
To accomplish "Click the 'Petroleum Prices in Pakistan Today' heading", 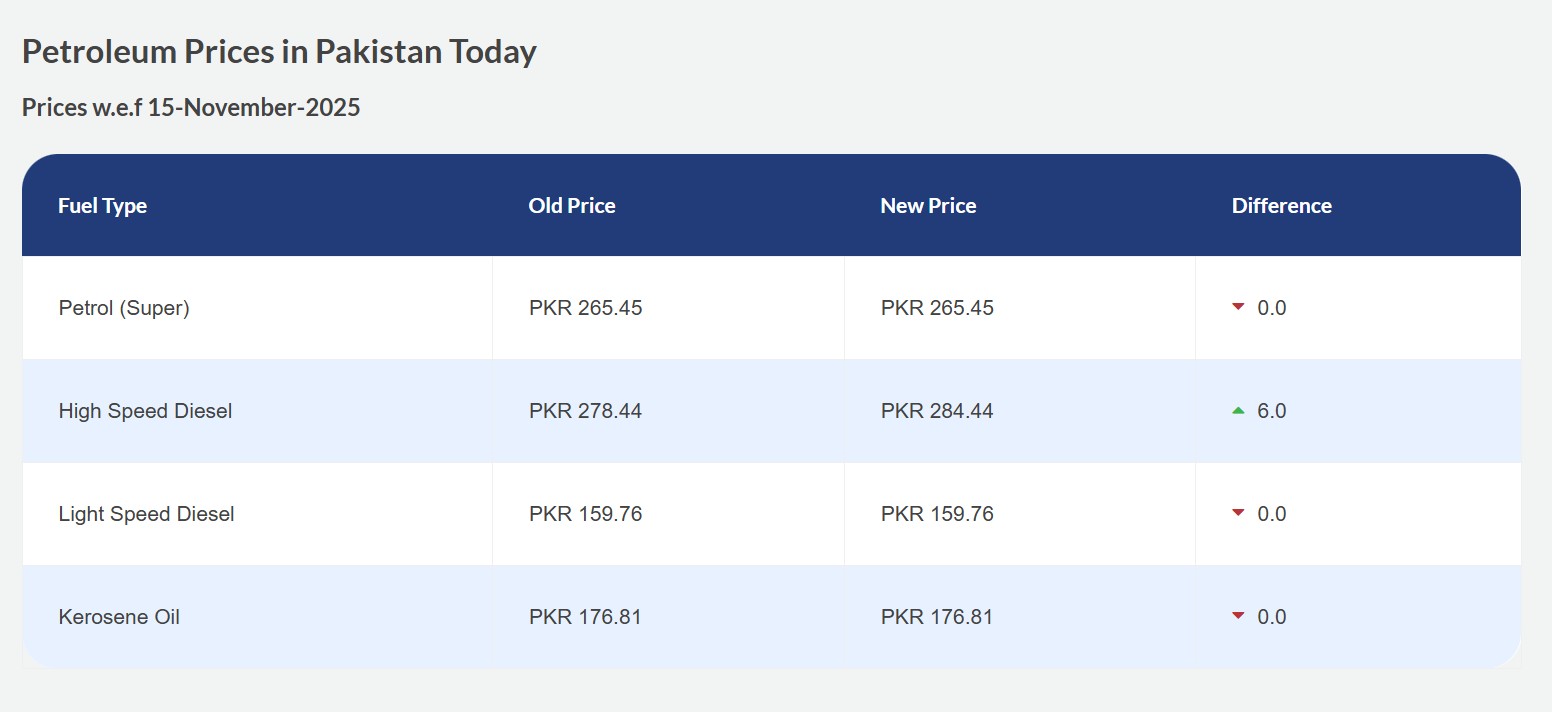I will point(279,52).
